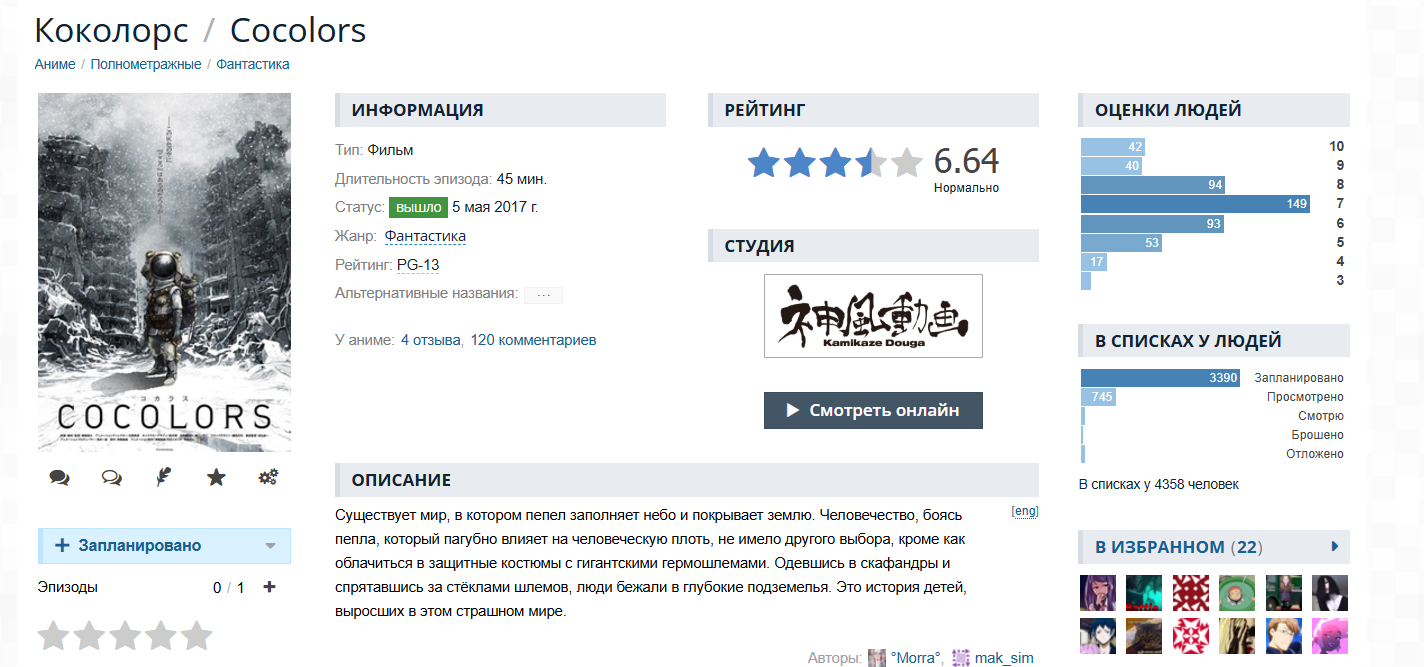
Task: Open the gears settings icon under poster
Action: tap(268, 478)
